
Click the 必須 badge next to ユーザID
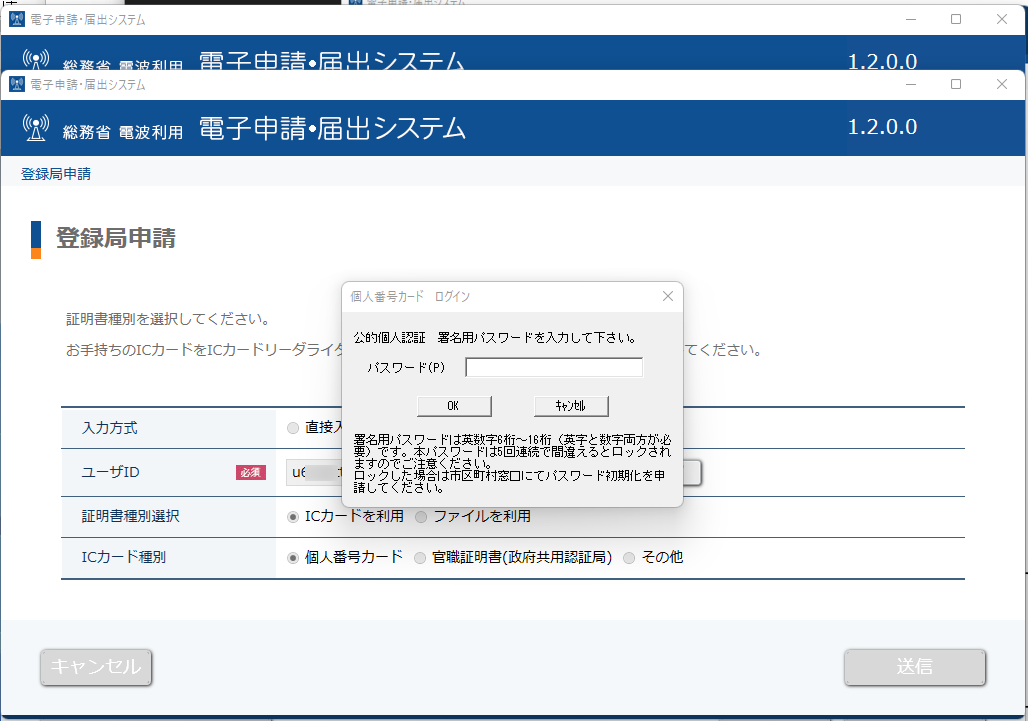point(250,473)
